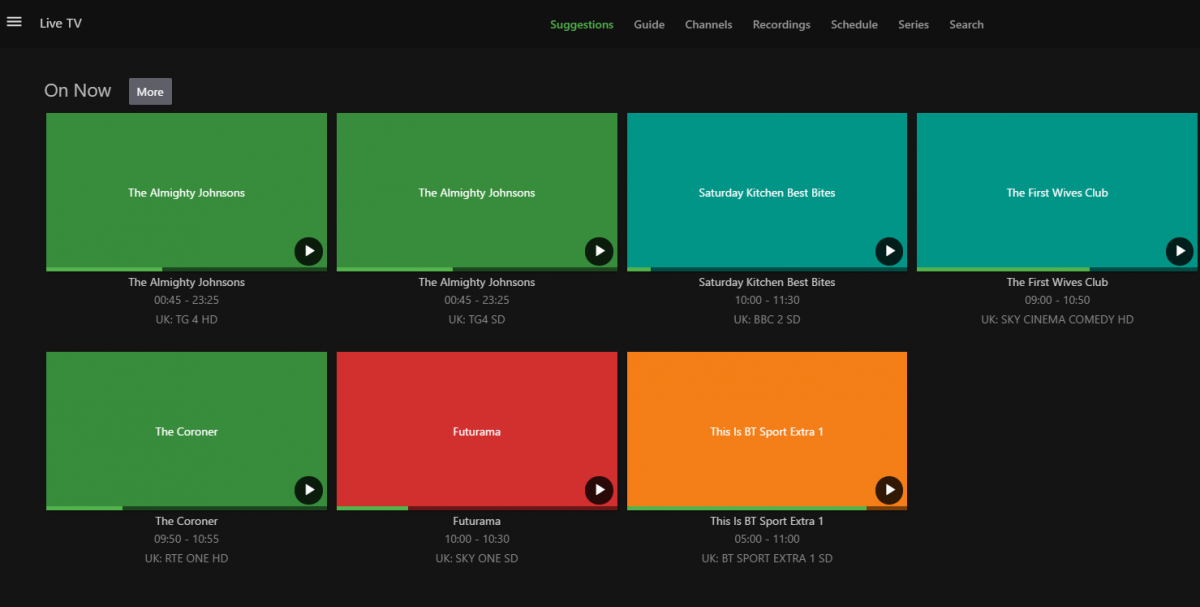Start playing Futurama on Sky One

pos(598,490)
